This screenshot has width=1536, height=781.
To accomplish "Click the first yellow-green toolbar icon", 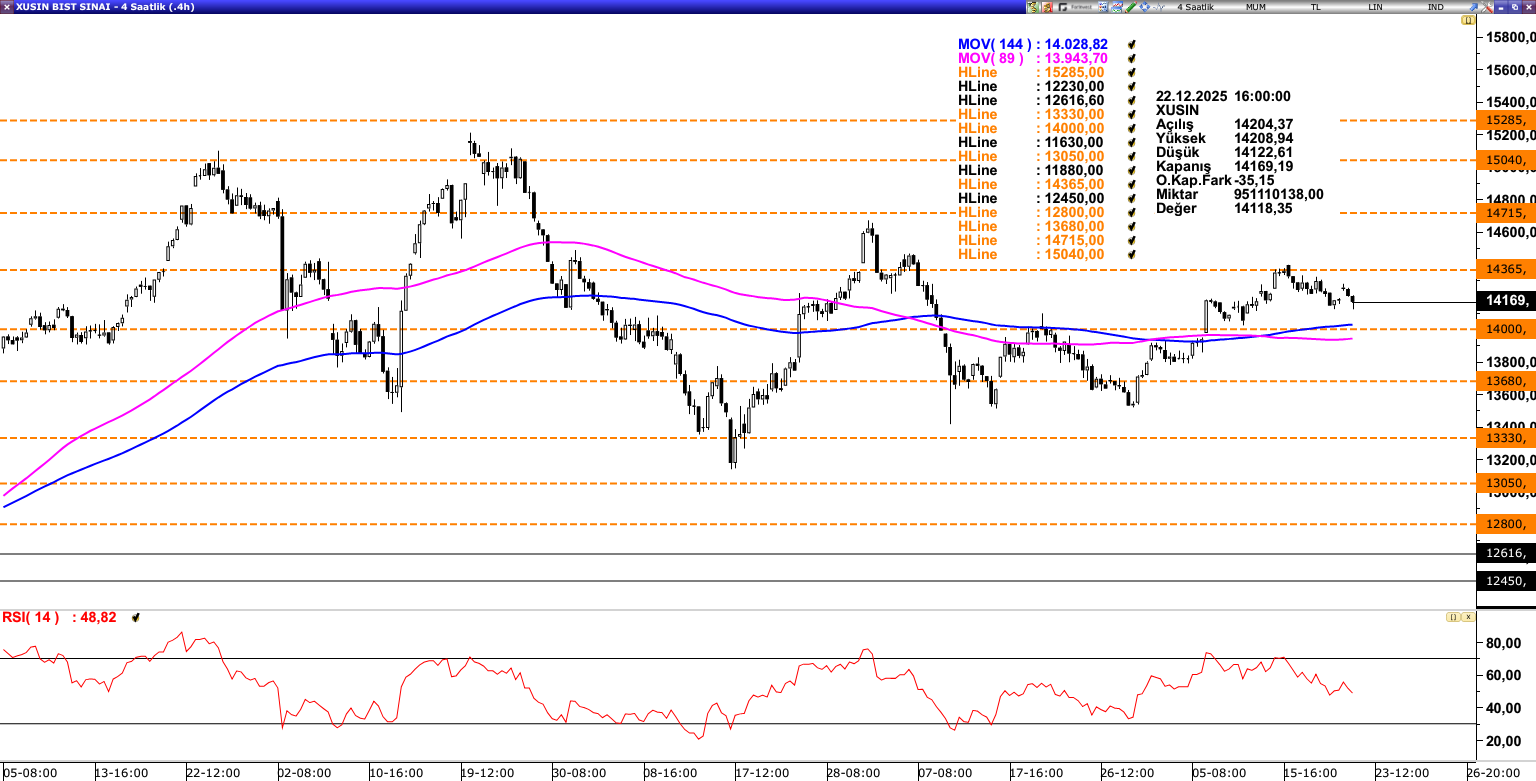I will 1033,7.
